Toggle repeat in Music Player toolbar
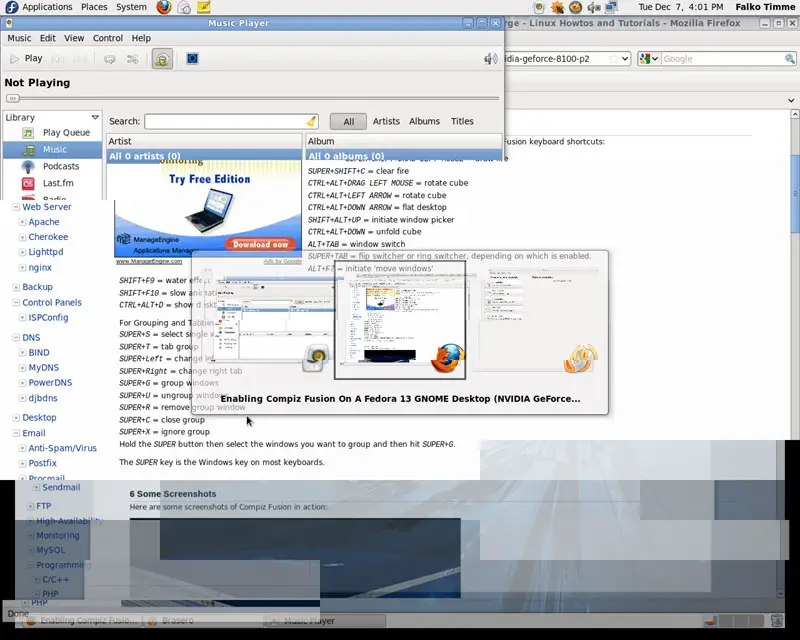Screen dimensions: 800x640 [109, 59]
